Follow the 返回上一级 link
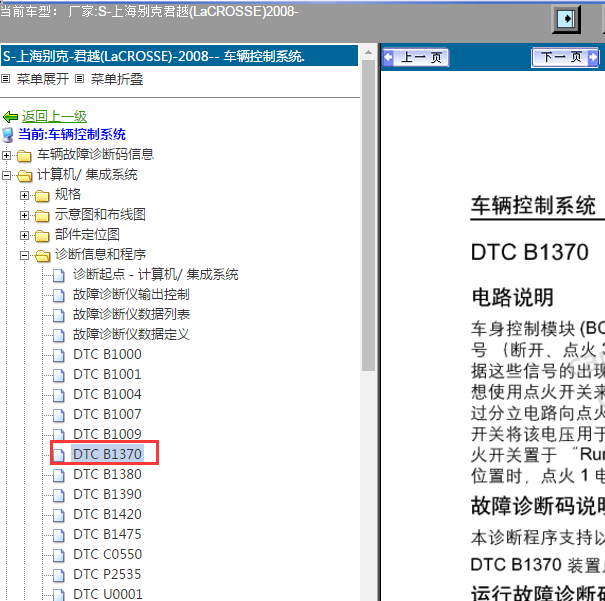 click(54, 116)
